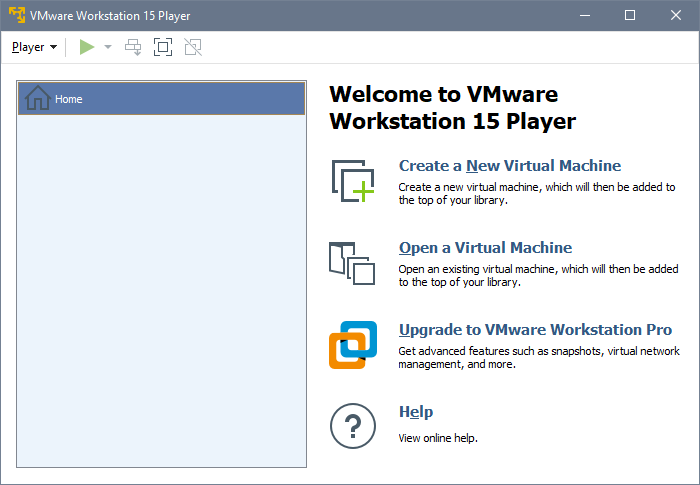Click 'Create a new virtual machine, which' description

[537, 193]
